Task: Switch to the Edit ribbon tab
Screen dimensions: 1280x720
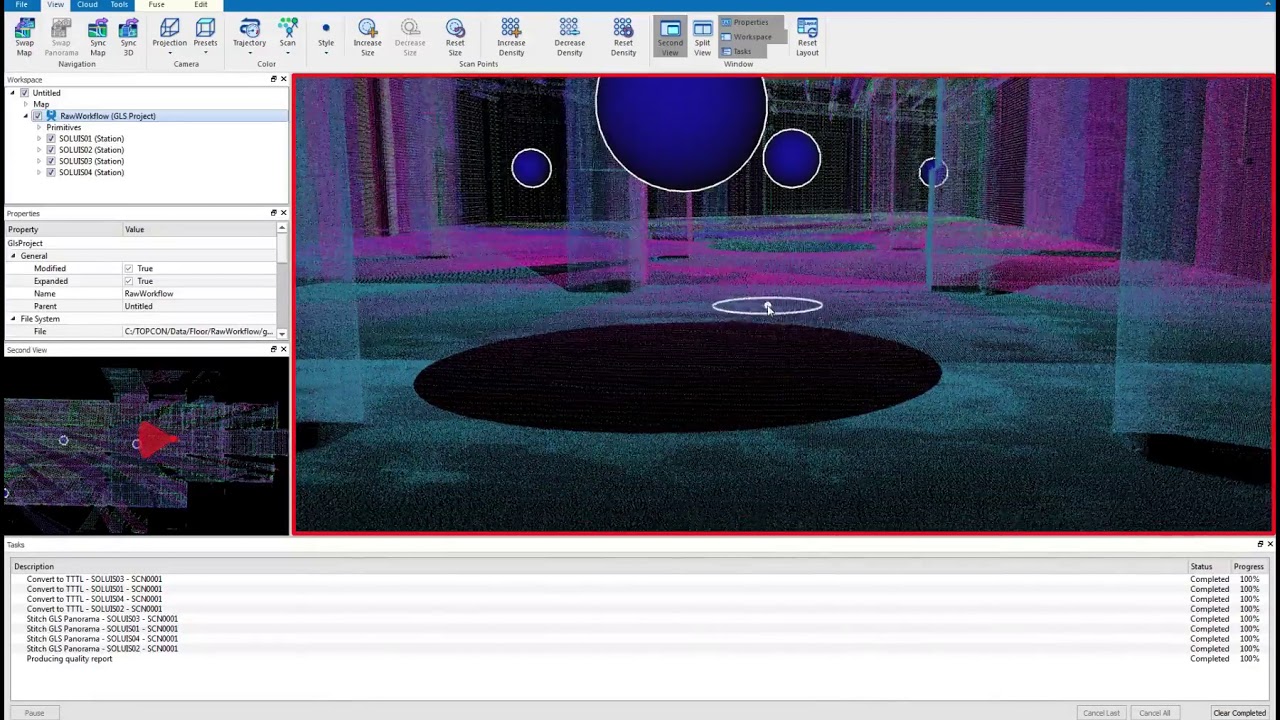Action: click(201, 5)
